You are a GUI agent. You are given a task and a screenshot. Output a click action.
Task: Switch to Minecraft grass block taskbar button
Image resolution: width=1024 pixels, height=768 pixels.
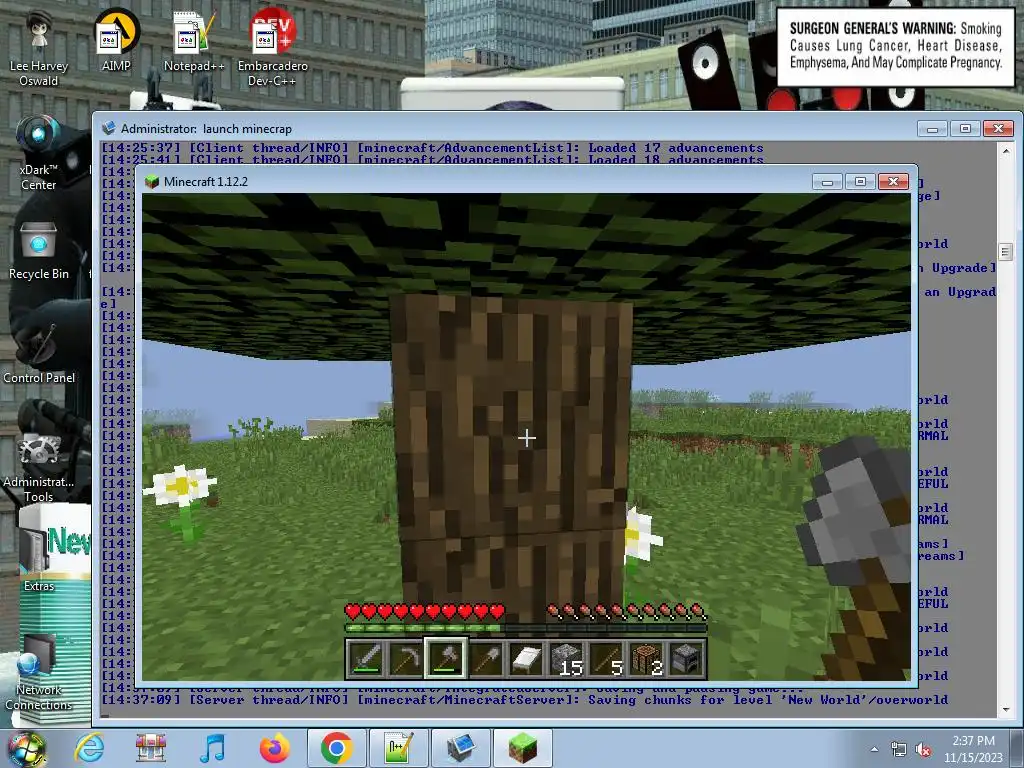pos(522,748)
